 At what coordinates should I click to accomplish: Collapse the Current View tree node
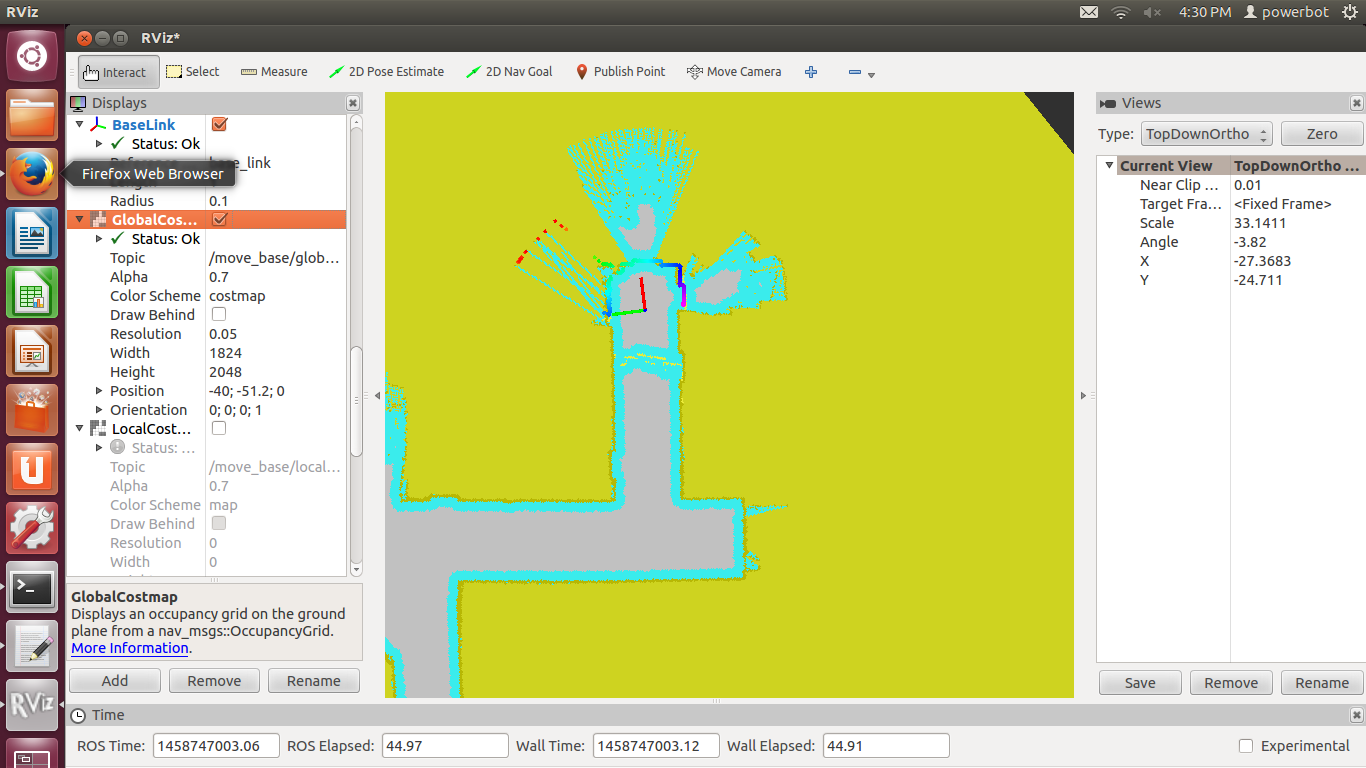pyautogui.click(x=1109, y=166)
